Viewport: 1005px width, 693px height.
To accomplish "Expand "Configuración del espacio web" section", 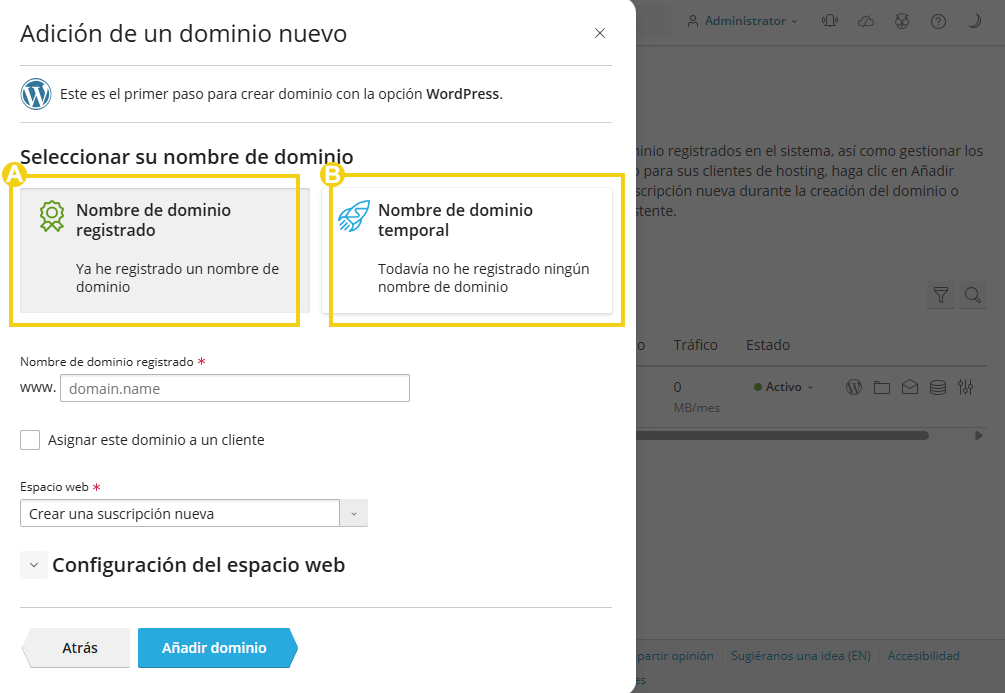I will [x=33, y=564].
